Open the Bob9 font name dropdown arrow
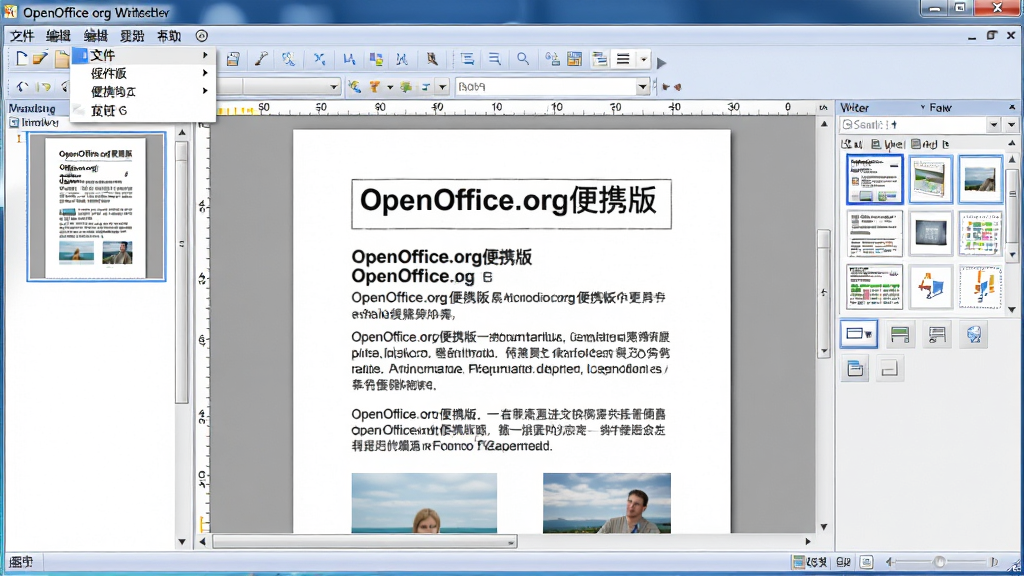The image size is (1024, 576). pos(642,87)
